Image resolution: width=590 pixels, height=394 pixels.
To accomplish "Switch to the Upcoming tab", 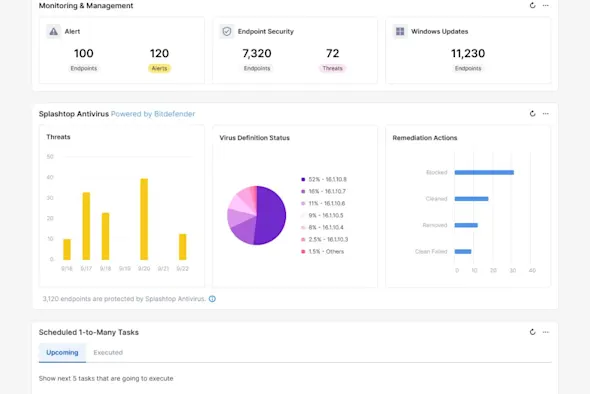I will click(62, 353).
